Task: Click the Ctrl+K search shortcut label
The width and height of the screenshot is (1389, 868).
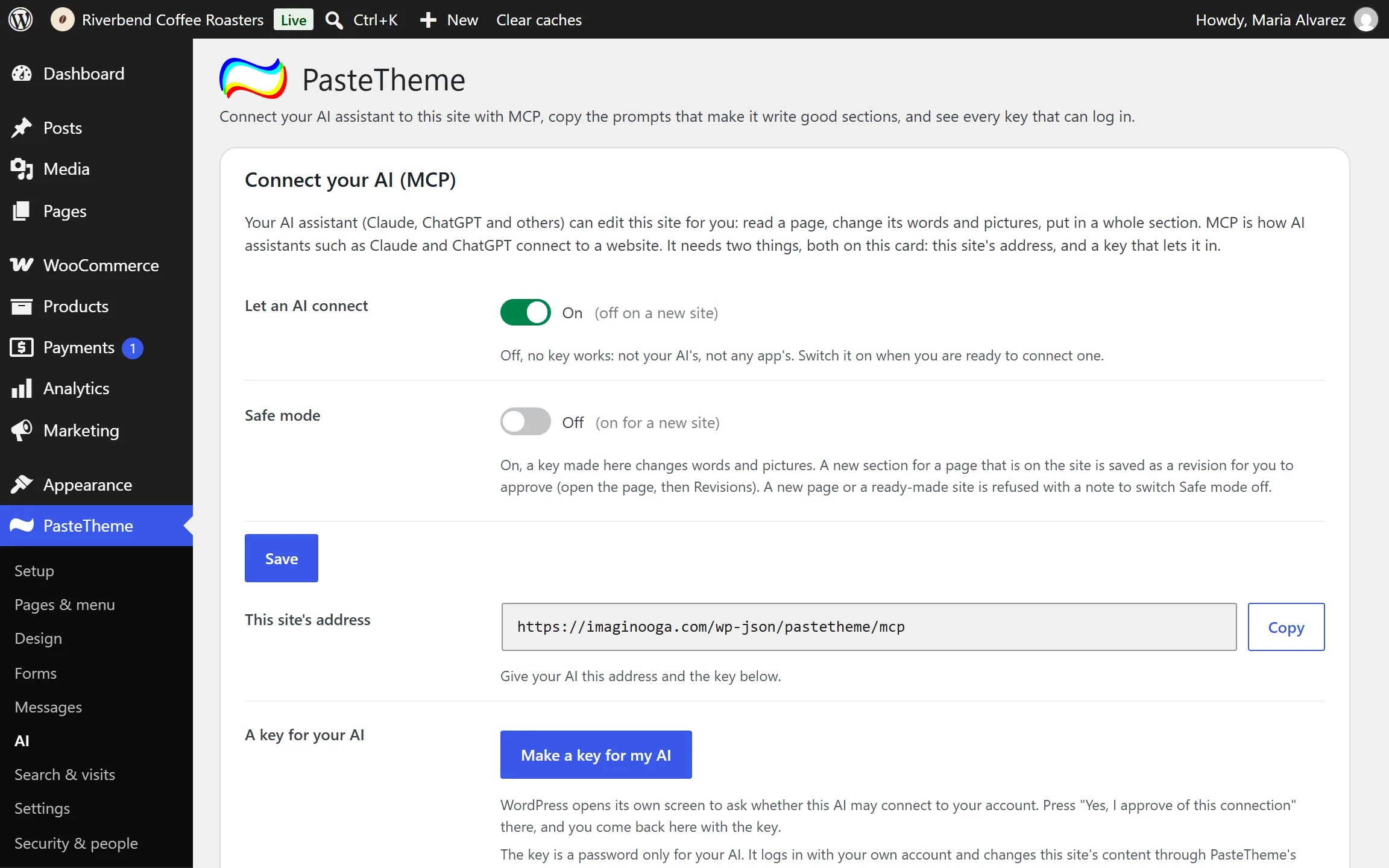Action: coord(376,20)
